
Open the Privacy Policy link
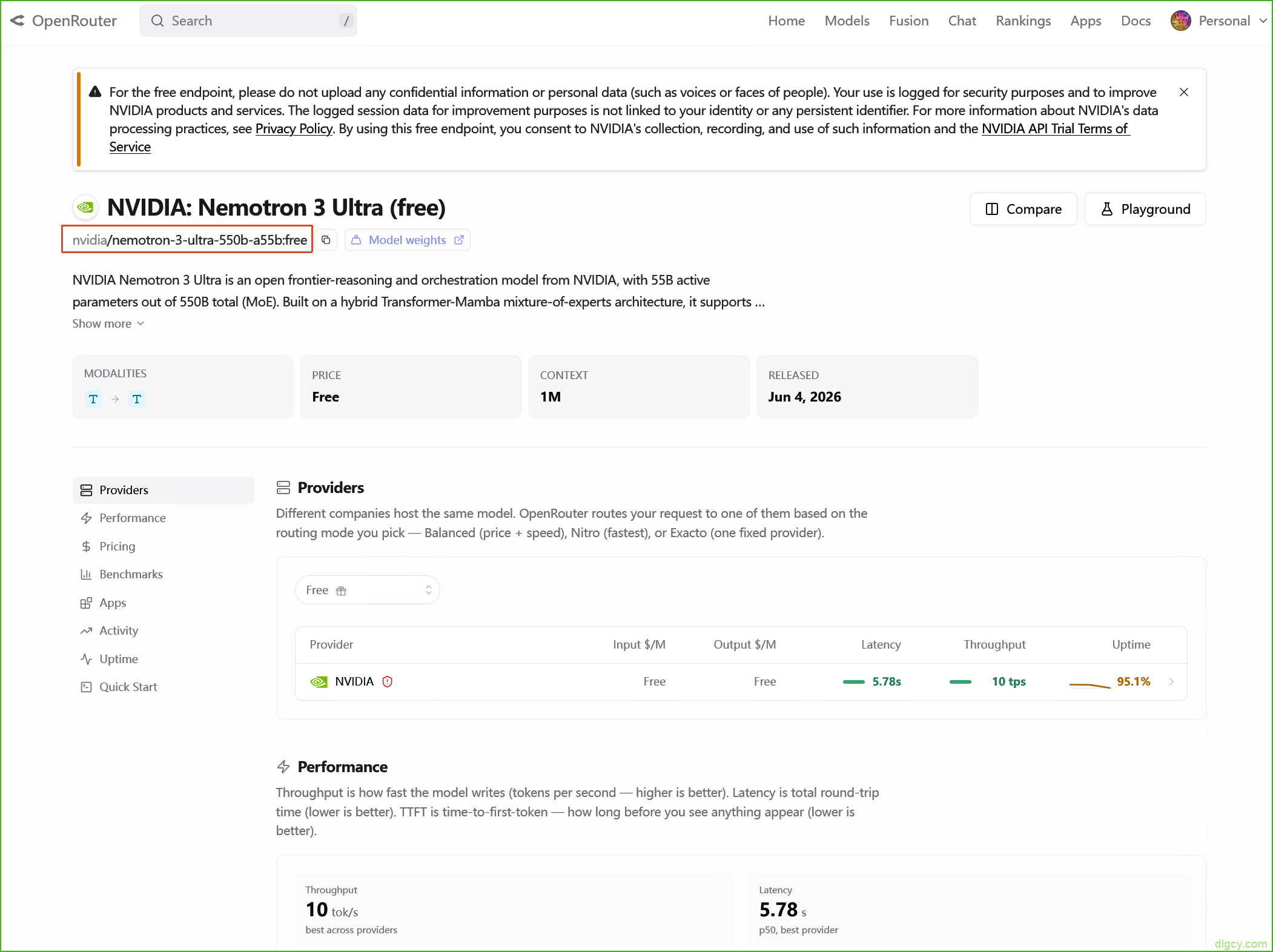tap(294, 128)
